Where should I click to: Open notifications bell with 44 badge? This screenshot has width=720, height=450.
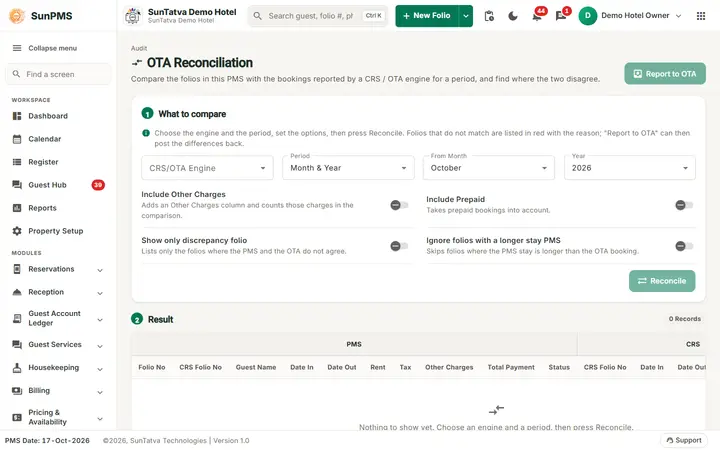pyautogui.click(x=537, y=16)
